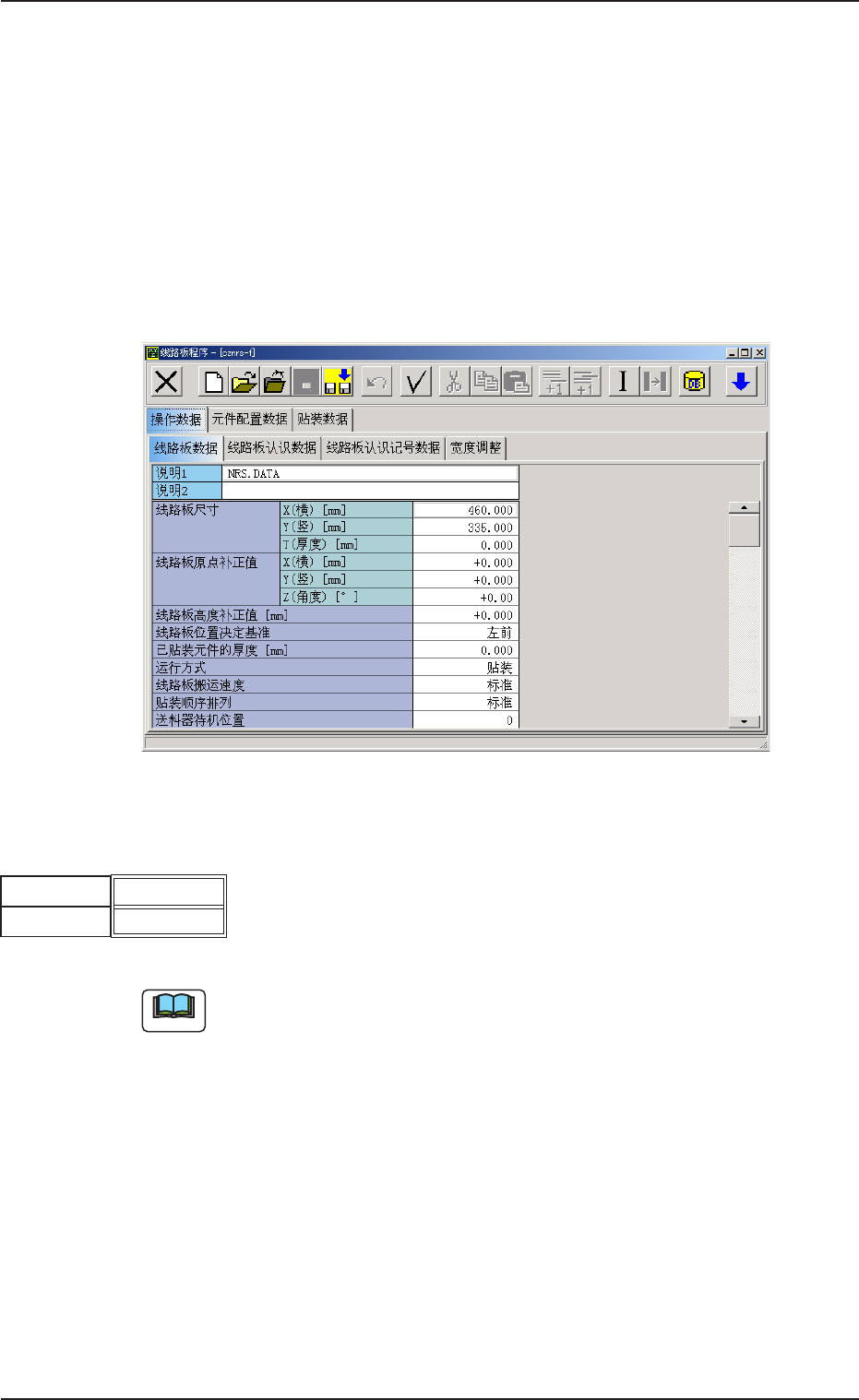Click the Z(角度) value +0.00
The height and width of the screenshot is (1400, 859).
(x=465, y=598)
